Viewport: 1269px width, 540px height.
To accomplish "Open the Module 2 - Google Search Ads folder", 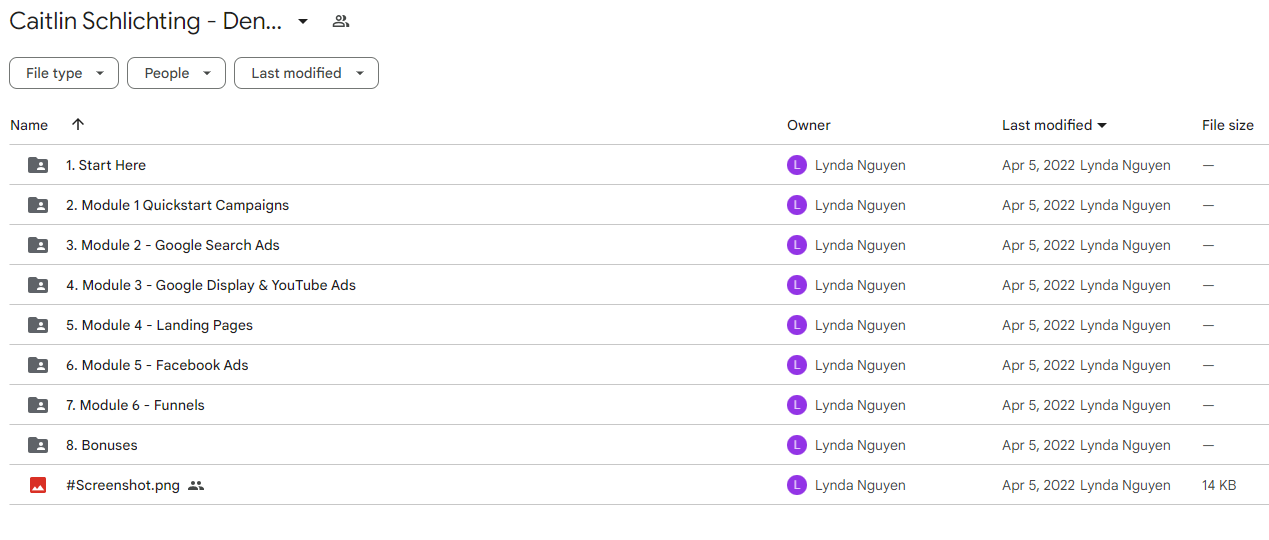I will (173, 245).
